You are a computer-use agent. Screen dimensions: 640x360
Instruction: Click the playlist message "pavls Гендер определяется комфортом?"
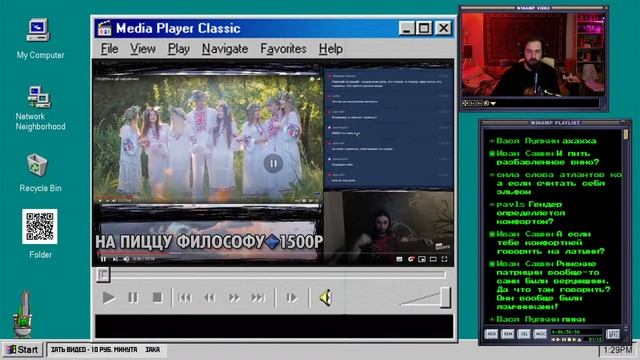(531, 213)
